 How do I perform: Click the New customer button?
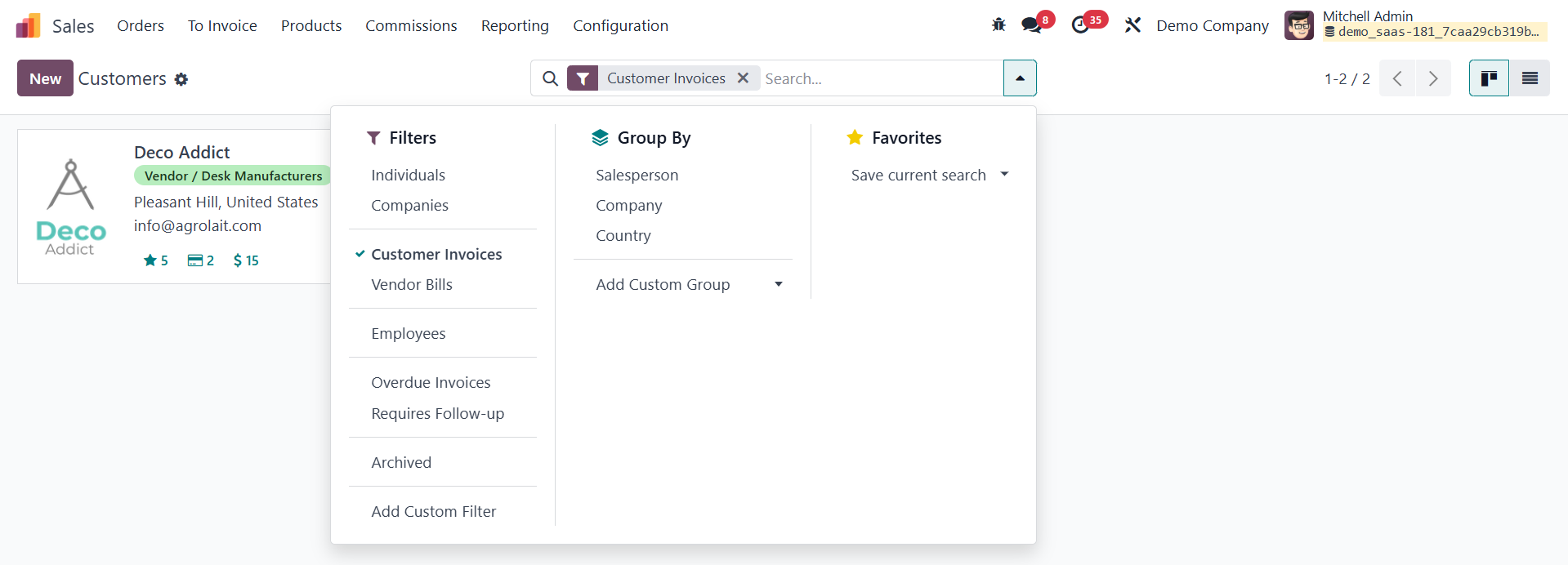45,78
